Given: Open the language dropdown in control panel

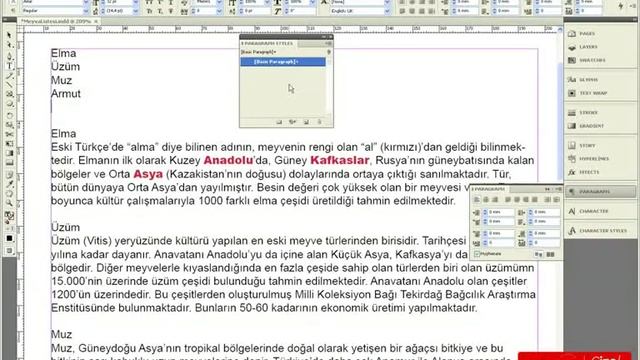Looking at the screenshot, I should point(387,11).
